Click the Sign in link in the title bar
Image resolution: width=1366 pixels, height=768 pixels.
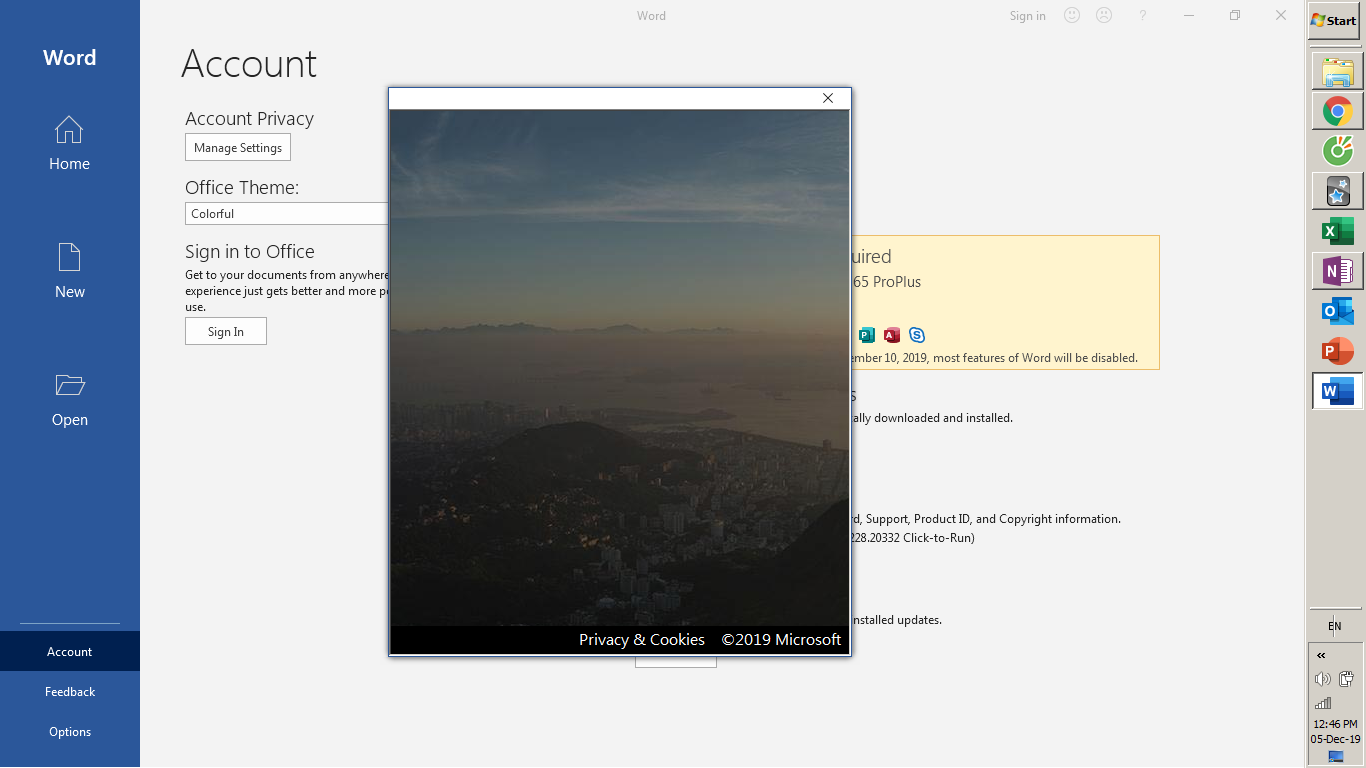pos(1027,16)
